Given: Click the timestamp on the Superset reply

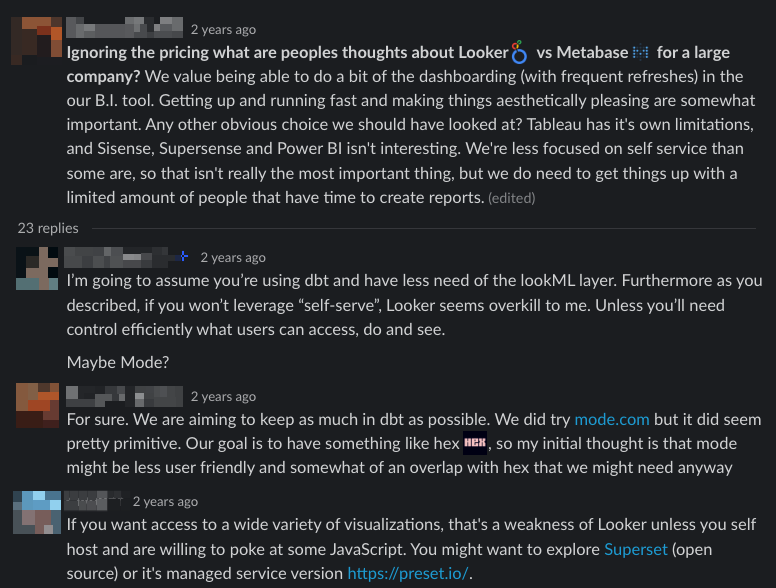Looking at the screenshot, I should click(x=165, y=501).
